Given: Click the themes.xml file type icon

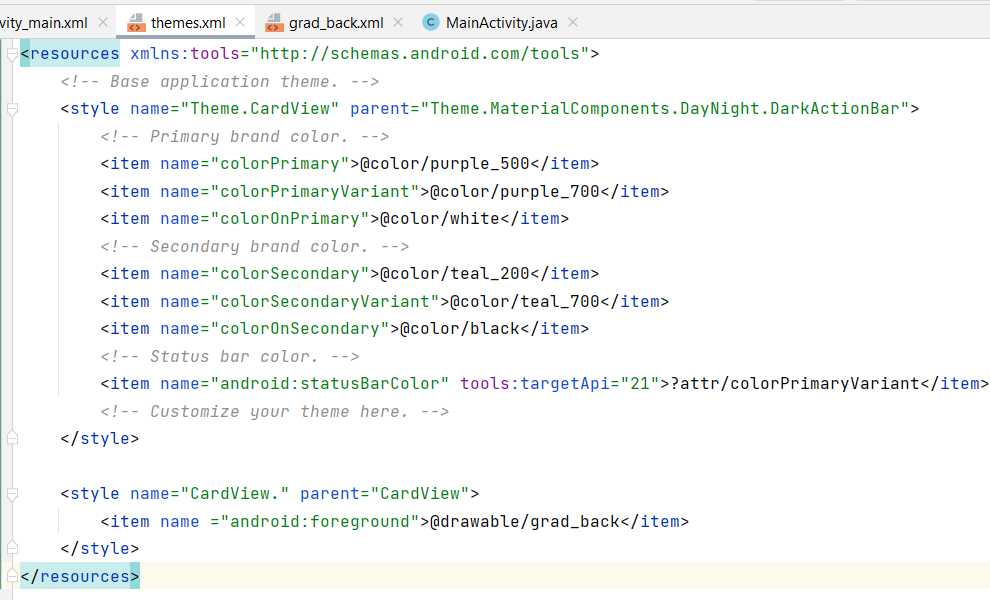Looking at the screenshot, I should click(x=136, y=22).
